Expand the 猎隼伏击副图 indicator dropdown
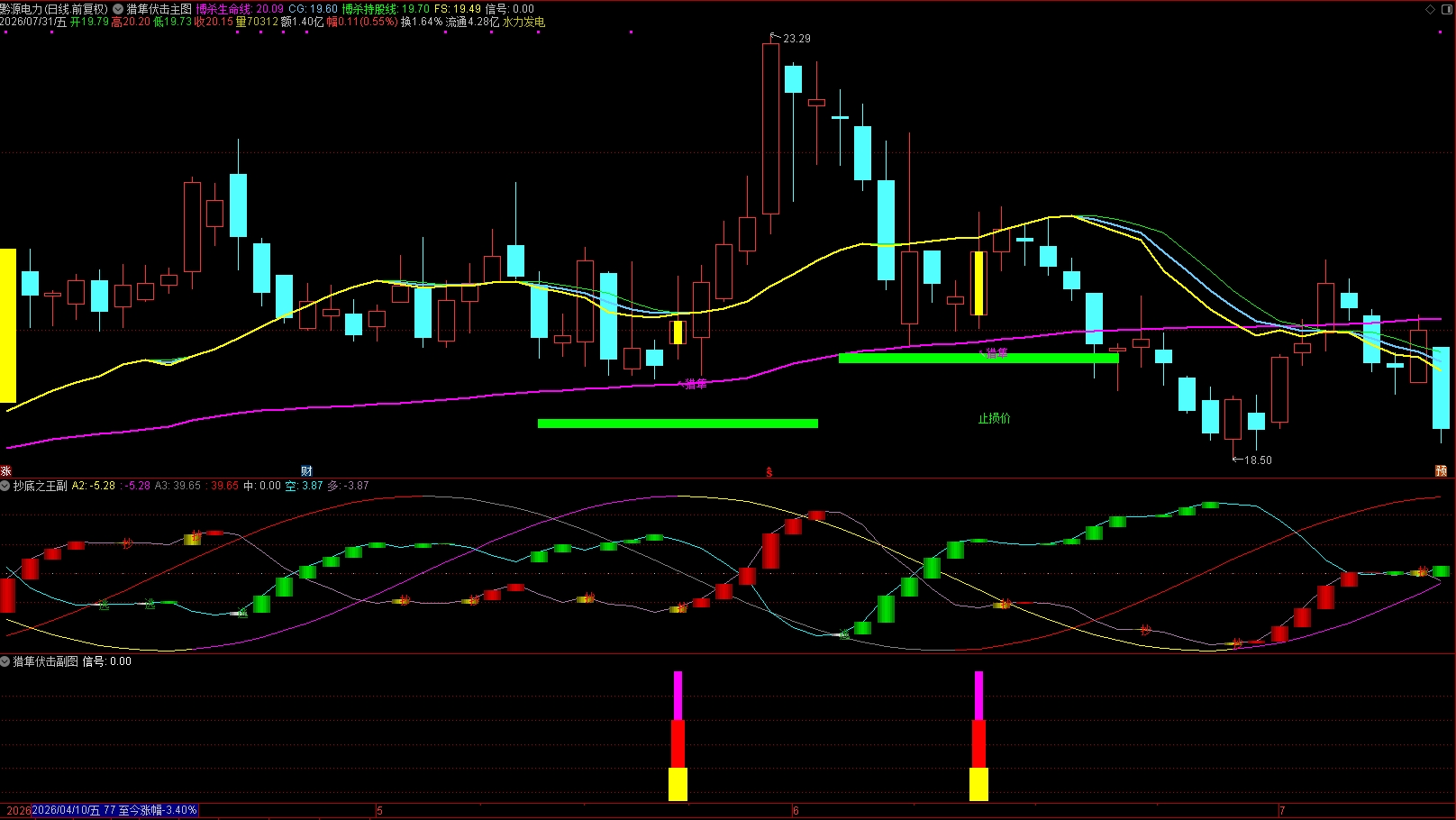1456x820 pixels. click(x=5, y=661)
